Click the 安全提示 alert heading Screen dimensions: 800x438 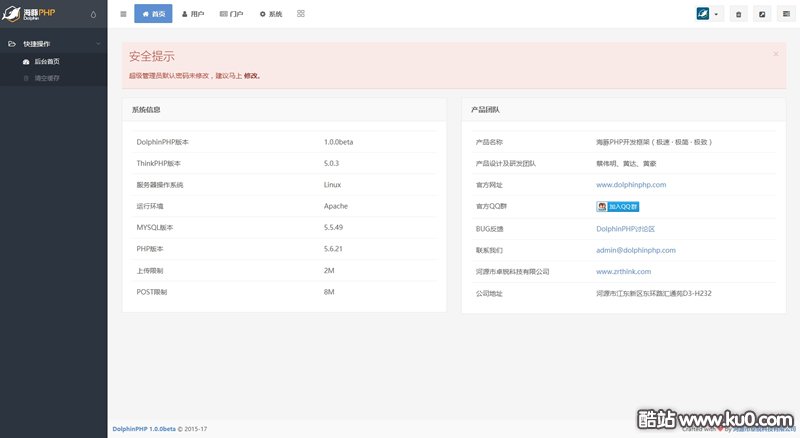pyautogui.click(x=152, y=57)
